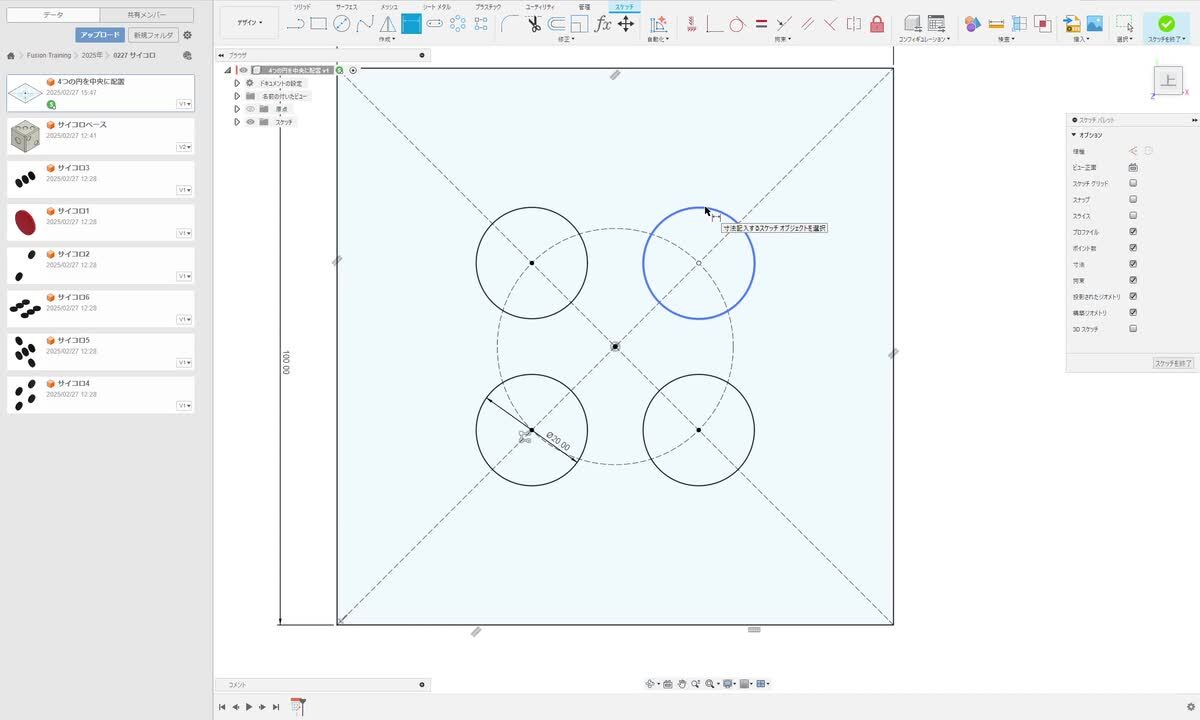Click the timeline play button
Image resolution: width=1200 pixels, height=720 pixels.
249,707
